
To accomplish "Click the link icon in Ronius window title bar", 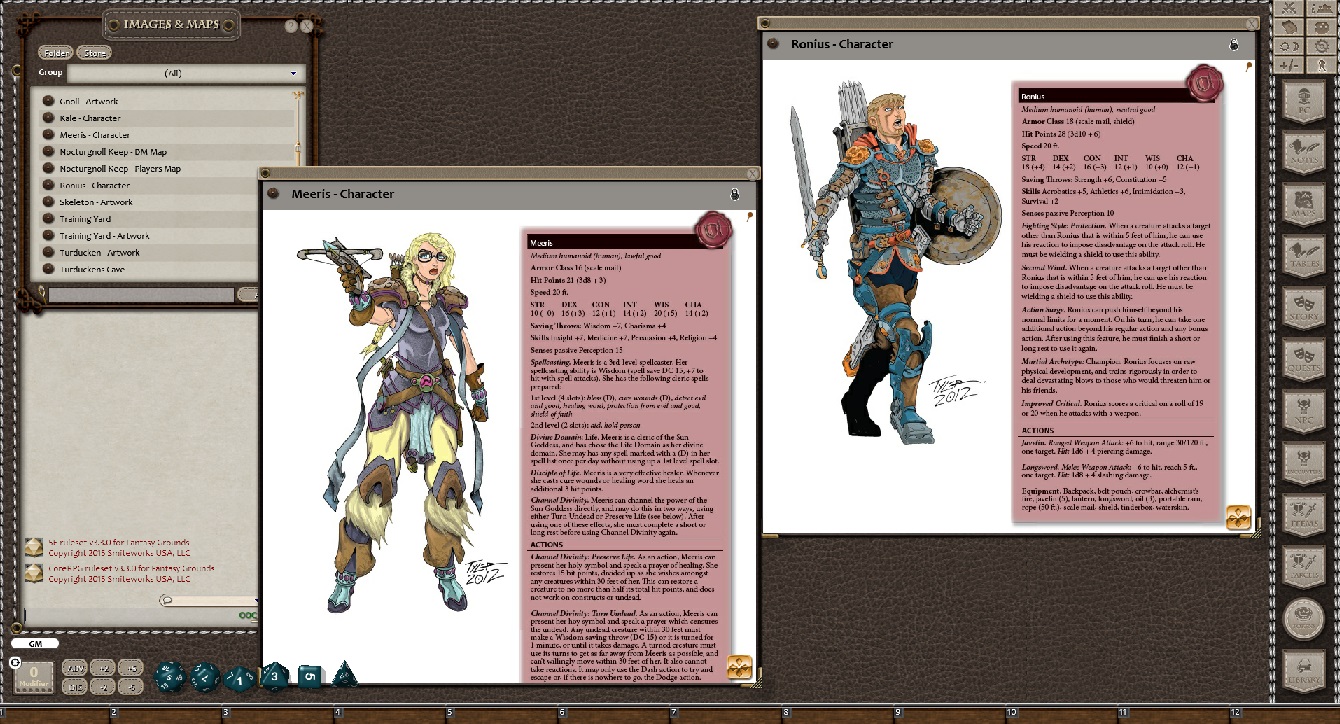I will pyautogui.click(x=773, y=44).
